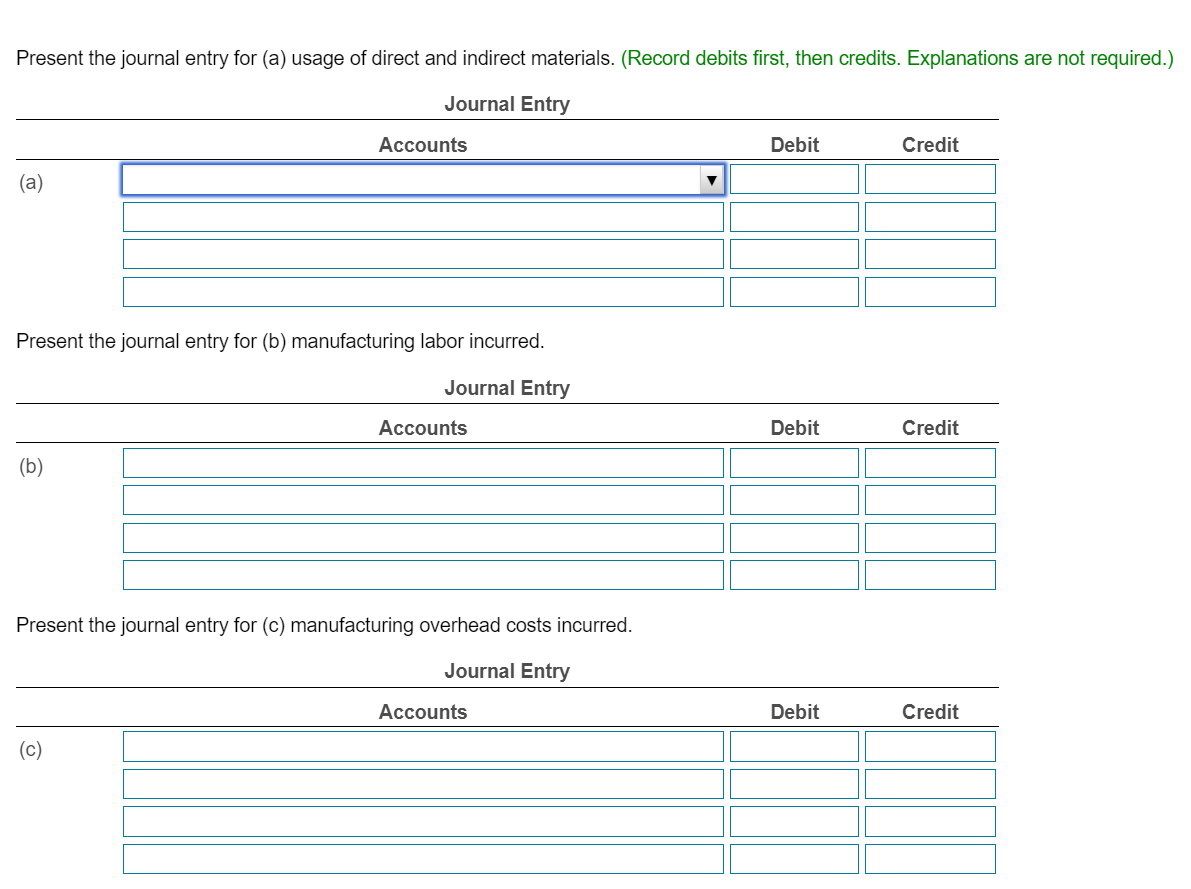Select third account field of entry (a)
Image resolution: width=1191 pixels, height=889 pixels.
point(423,254)
